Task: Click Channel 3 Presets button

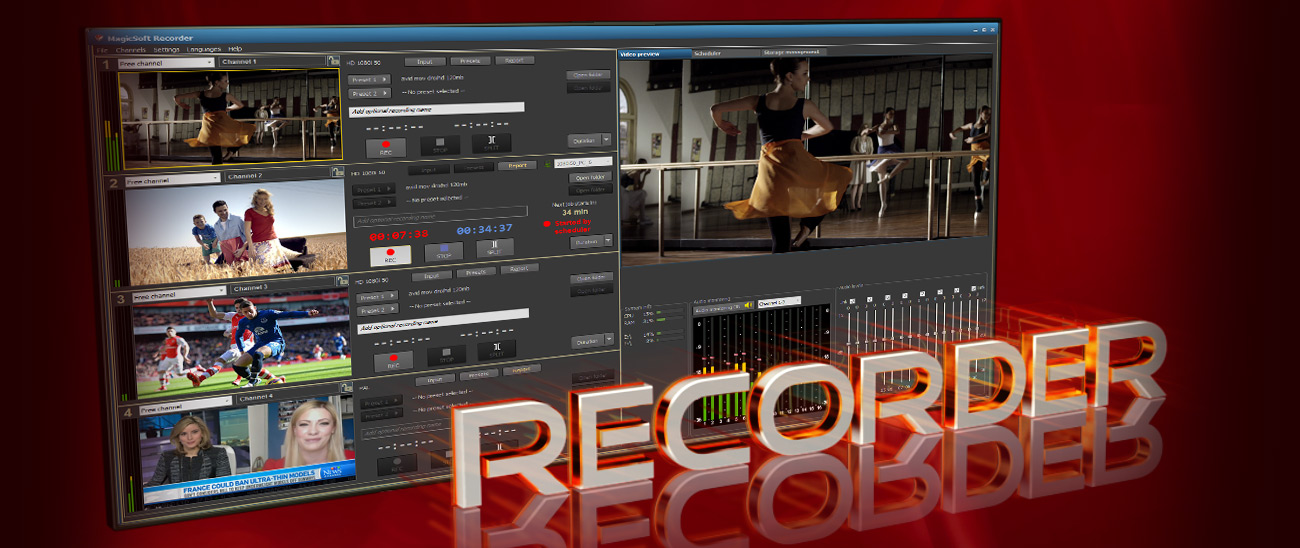Action: pos(476,272)
